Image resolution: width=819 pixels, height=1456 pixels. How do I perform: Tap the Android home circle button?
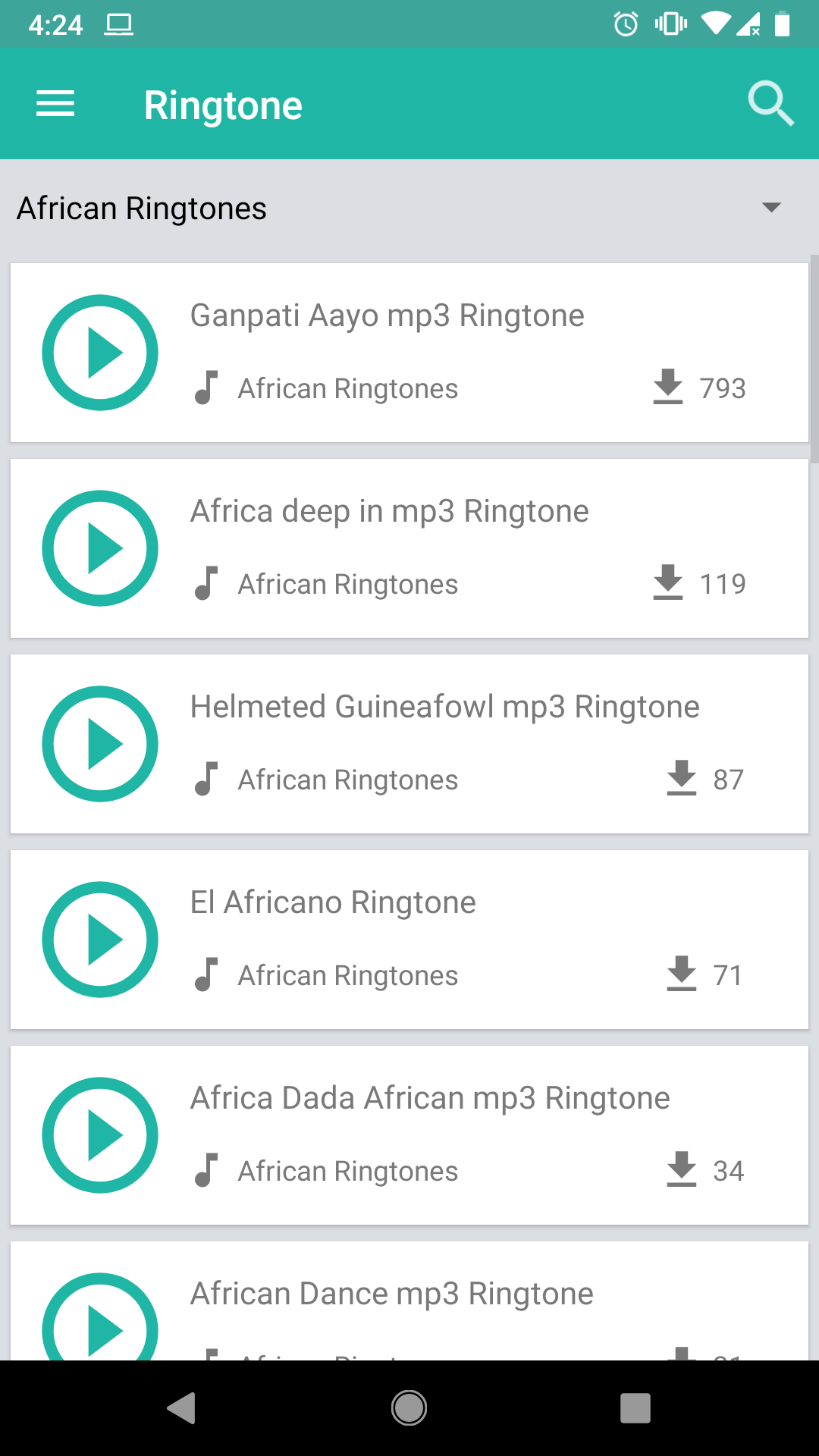point(409,1408)
